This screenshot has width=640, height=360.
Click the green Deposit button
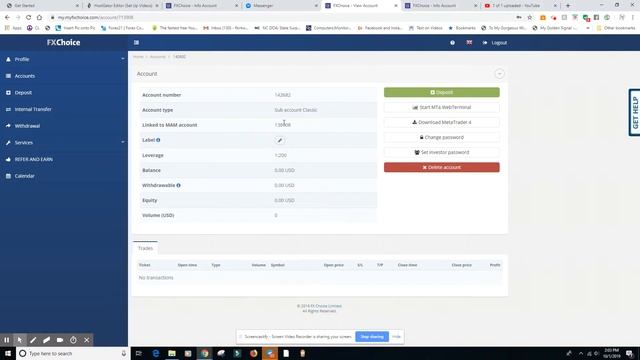pos(441,92)
